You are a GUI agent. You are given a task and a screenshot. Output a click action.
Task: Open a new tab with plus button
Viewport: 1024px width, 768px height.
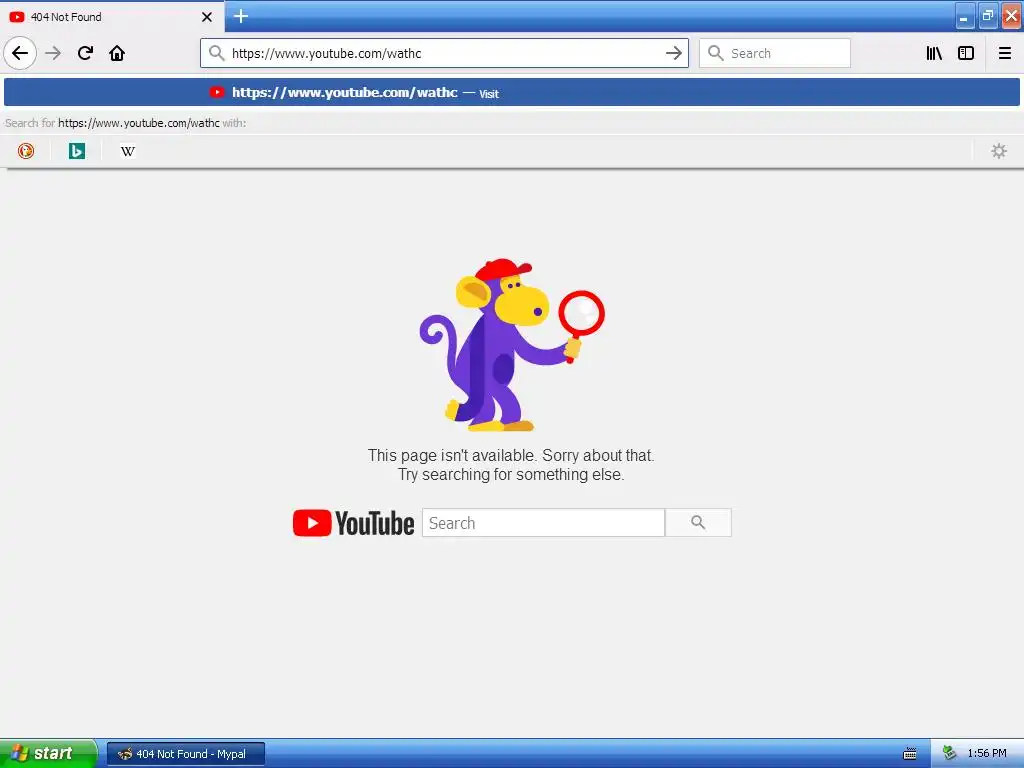241,16
